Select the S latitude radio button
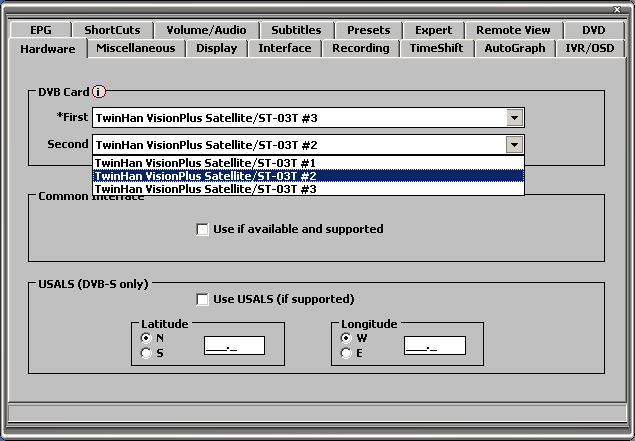635x441 pixels. pos(146,353)
